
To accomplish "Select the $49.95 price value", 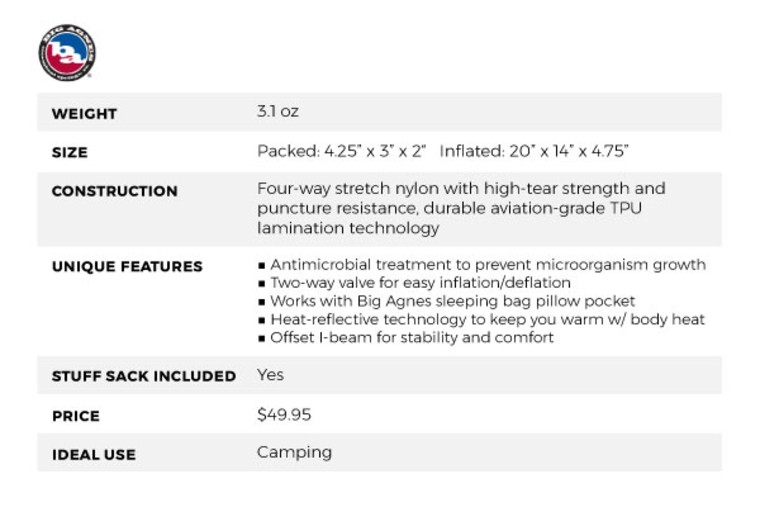I will [x=284, y=414].
